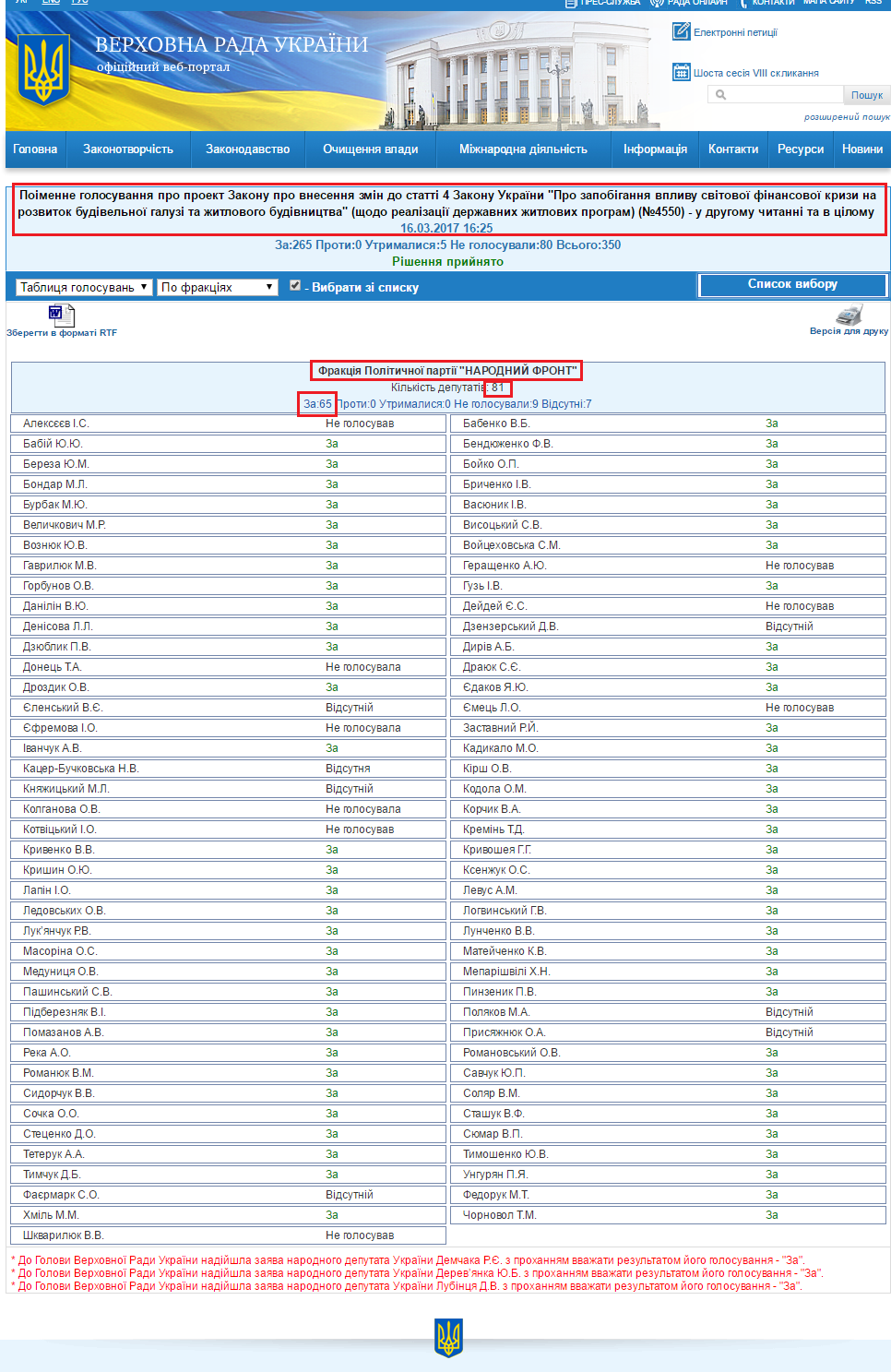The height and width of the screenshot is (1372, 891).
Task: Click the Пошук search button
Action: 867,95
